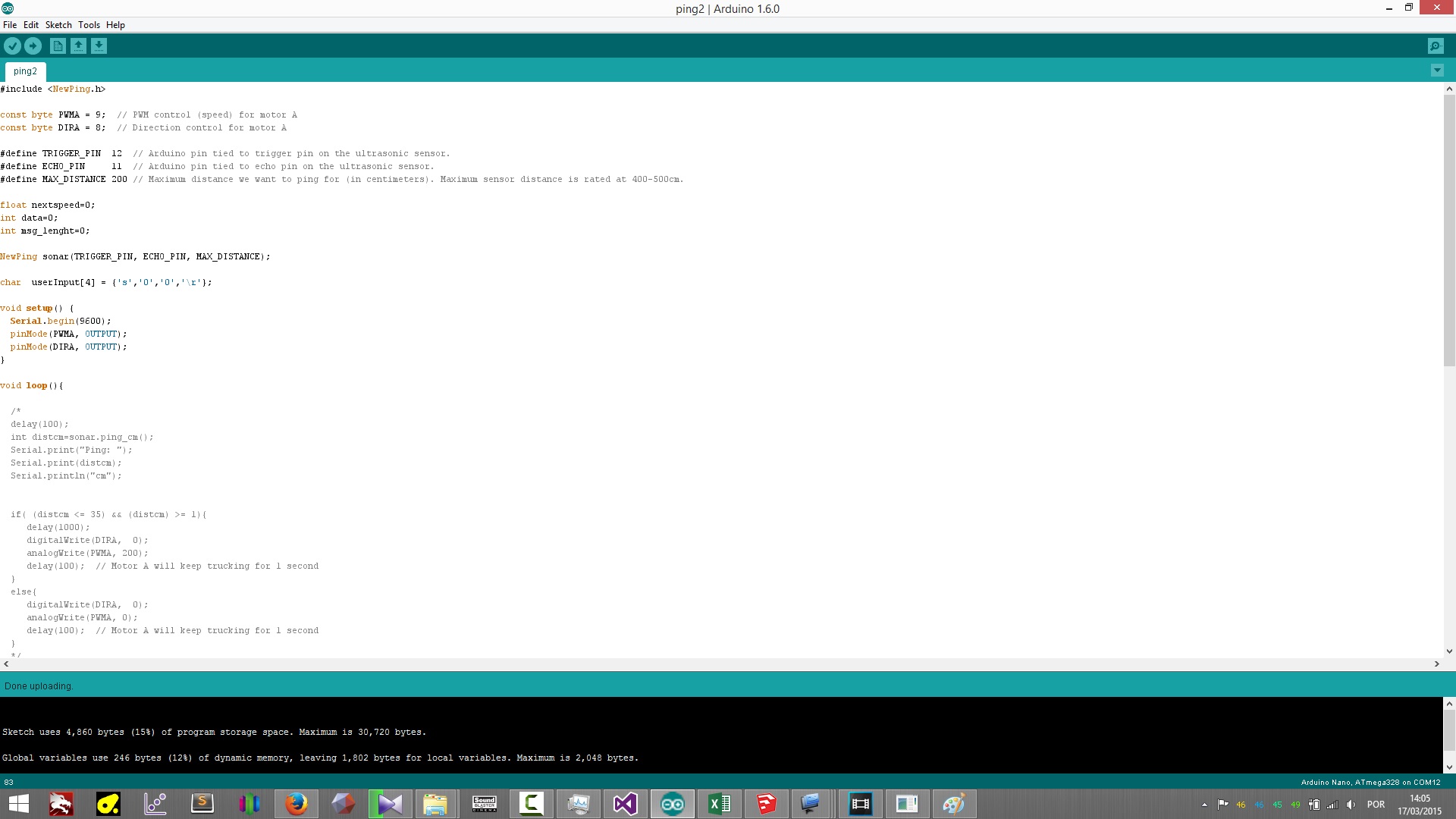
Task: Click the 'char userInput[4]' line
Action: (106, 282)
